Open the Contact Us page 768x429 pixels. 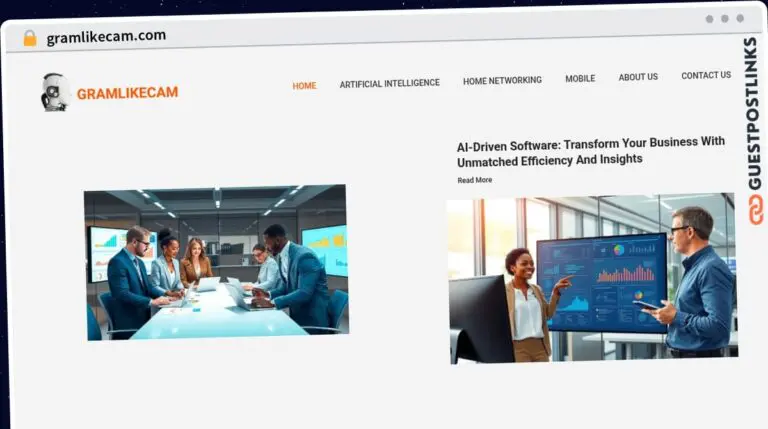[x=706, y=75]
